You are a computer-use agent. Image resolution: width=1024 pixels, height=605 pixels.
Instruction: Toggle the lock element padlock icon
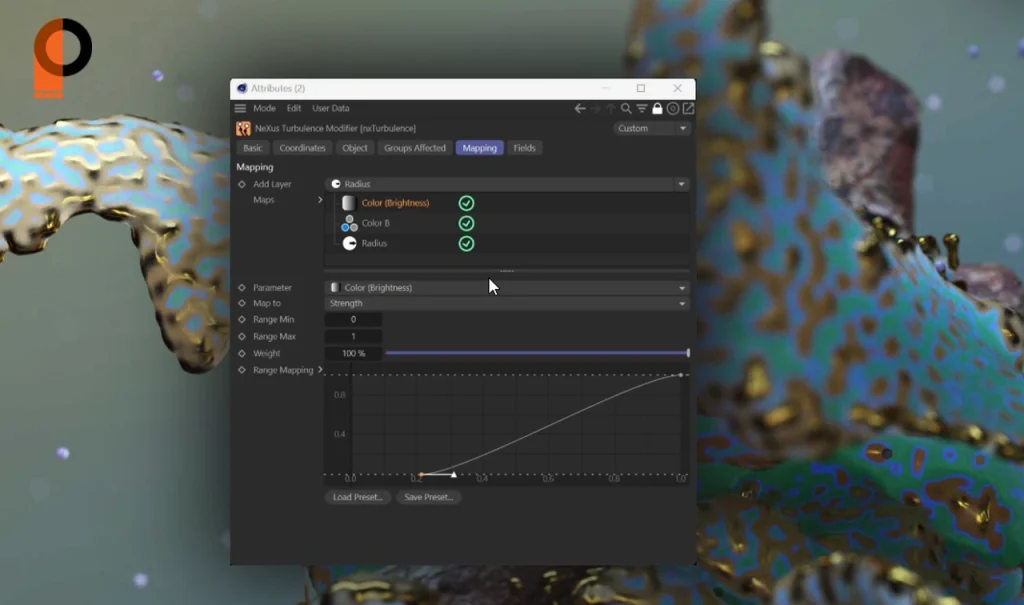(657, 108)
